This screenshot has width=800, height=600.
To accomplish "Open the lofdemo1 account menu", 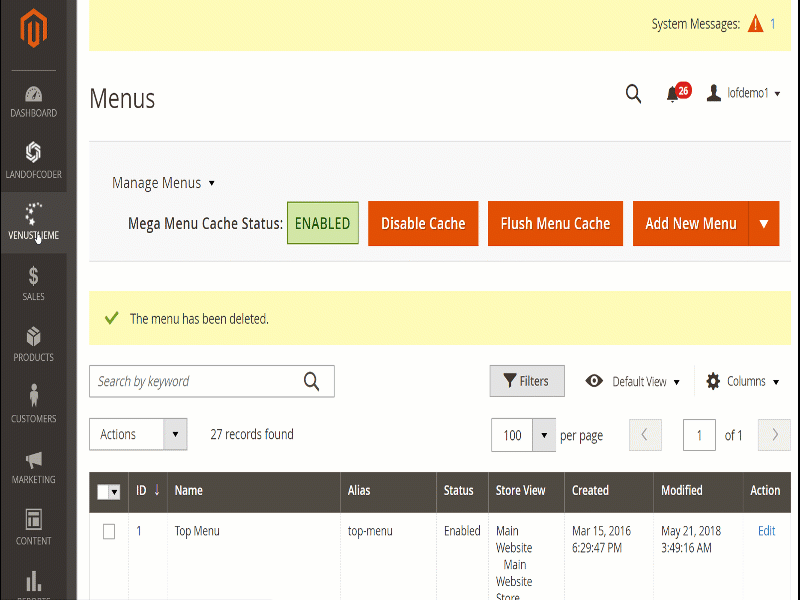I will [x=744, y=93].
